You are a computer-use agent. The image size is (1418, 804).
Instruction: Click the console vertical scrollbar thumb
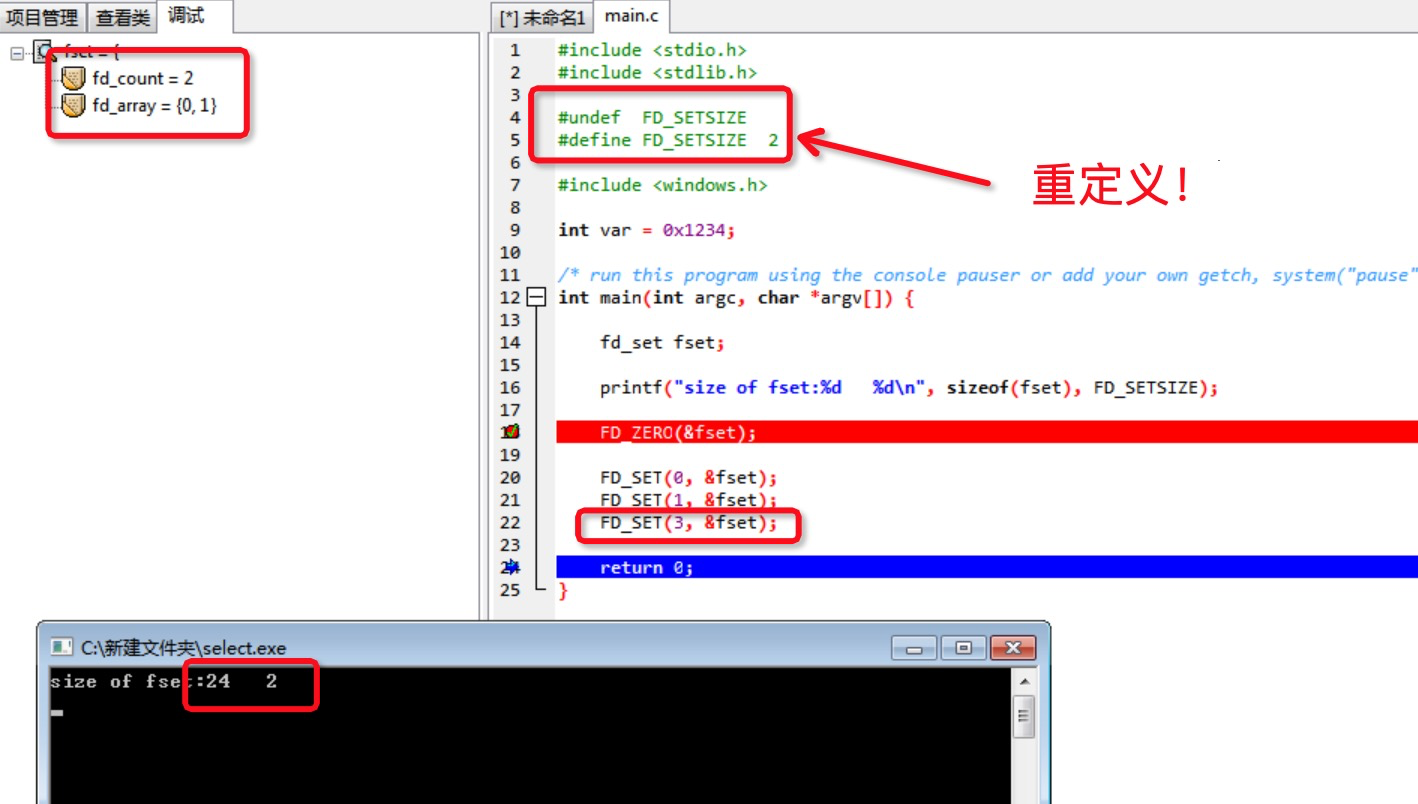[1023, 716]
